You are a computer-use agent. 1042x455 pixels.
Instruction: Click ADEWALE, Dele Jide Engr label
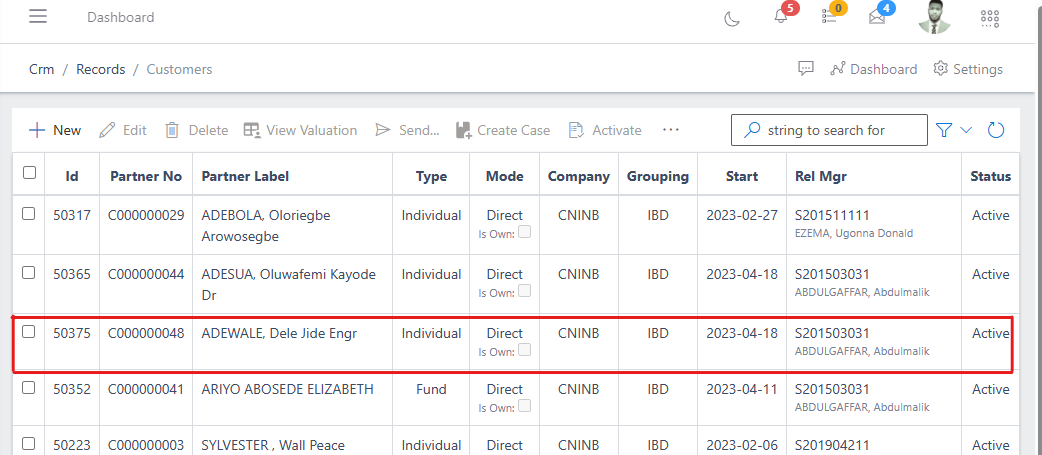(279, 333)
